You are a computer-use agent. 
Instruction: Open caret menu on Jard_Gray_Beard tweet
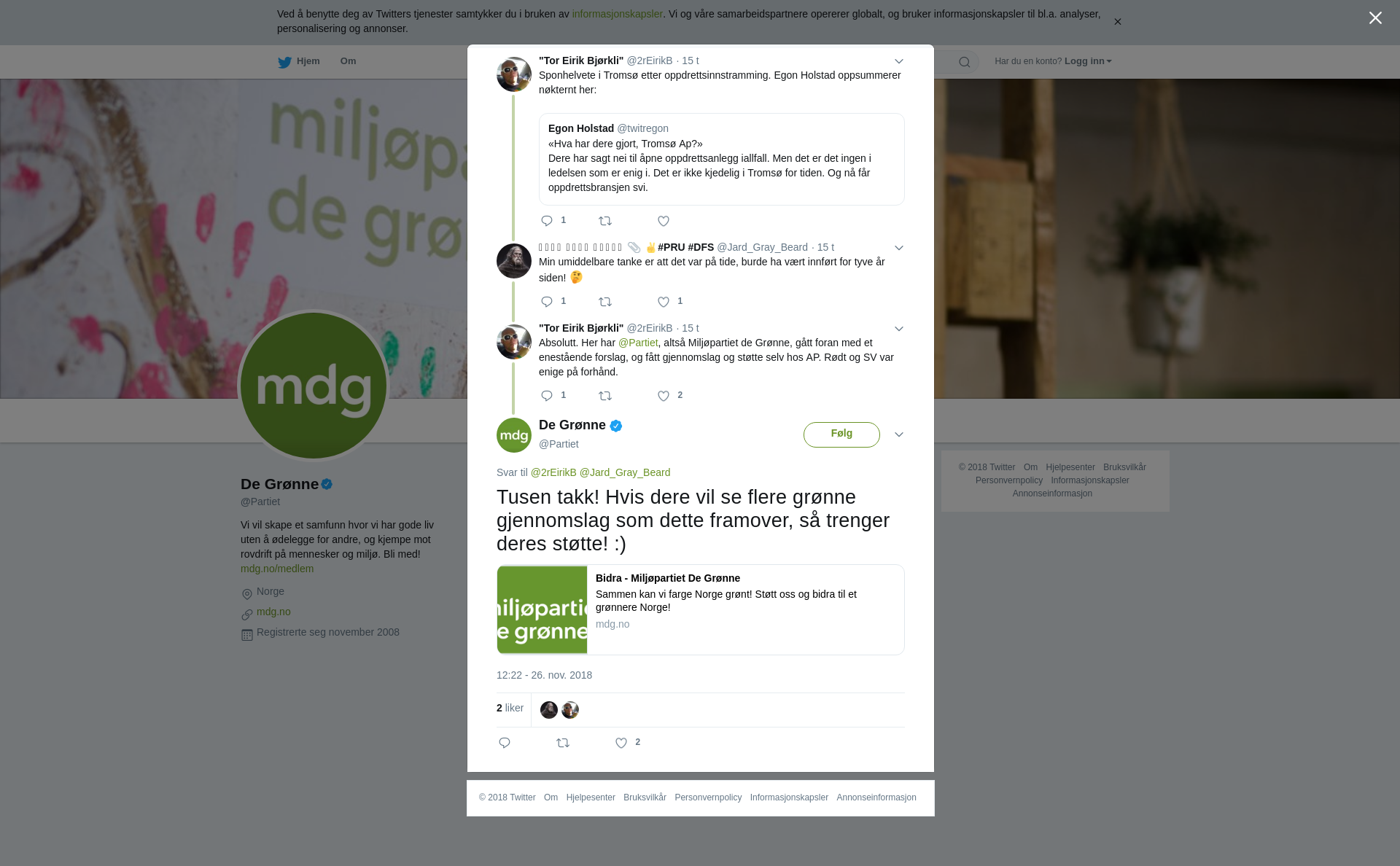tap(899, 248)
